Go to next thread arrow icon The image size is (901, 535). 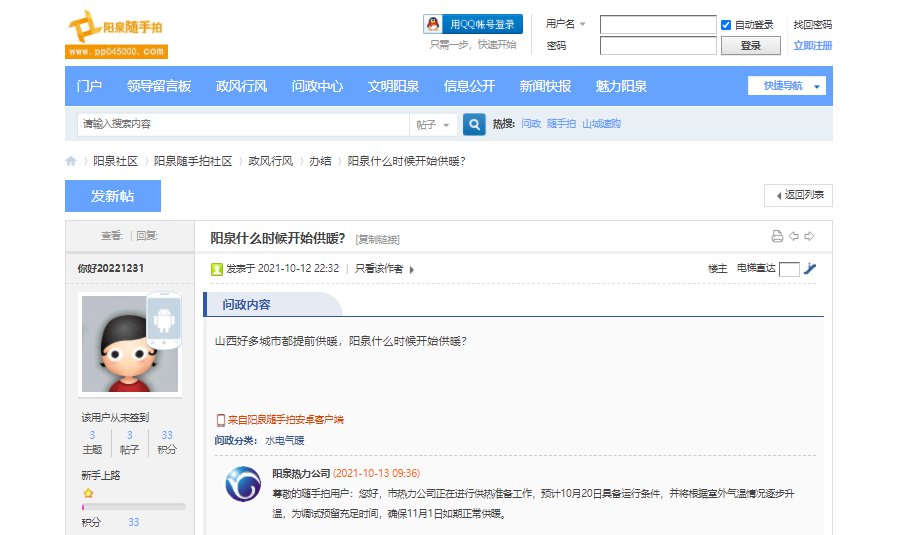tap(809, 237)
